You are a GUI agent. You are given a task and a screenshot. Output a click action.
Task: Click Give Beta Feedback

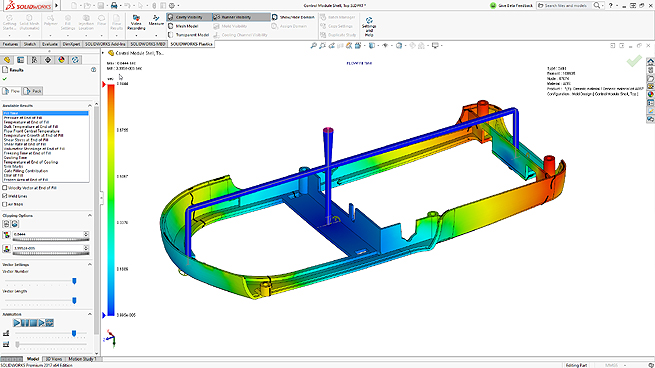(x=511, y=5)
